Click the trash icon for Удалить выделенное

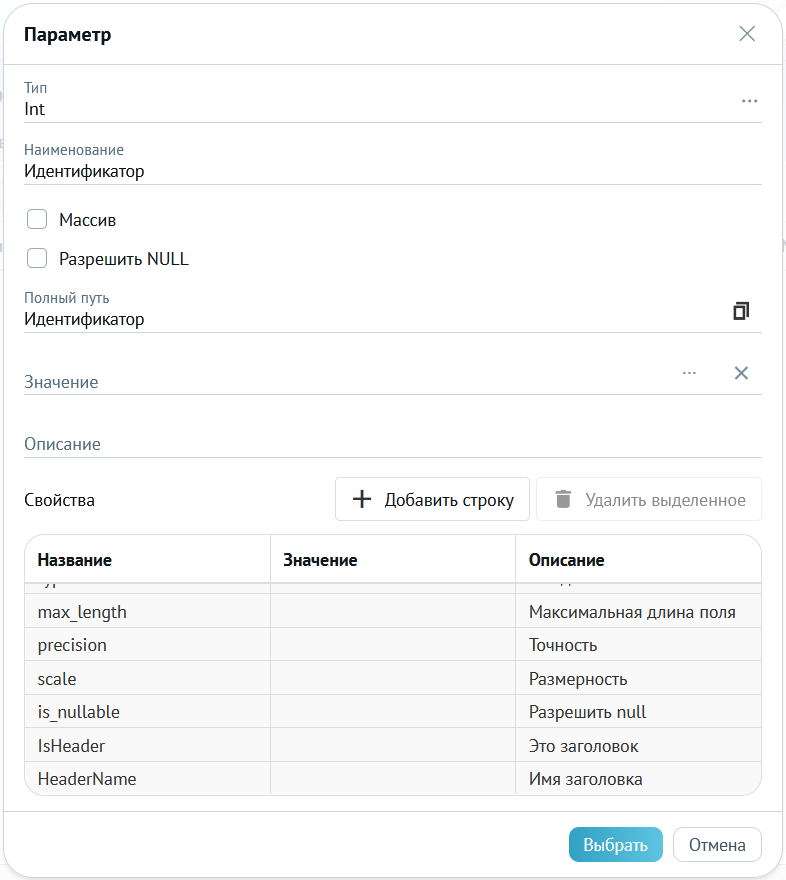tap(563, 499)
